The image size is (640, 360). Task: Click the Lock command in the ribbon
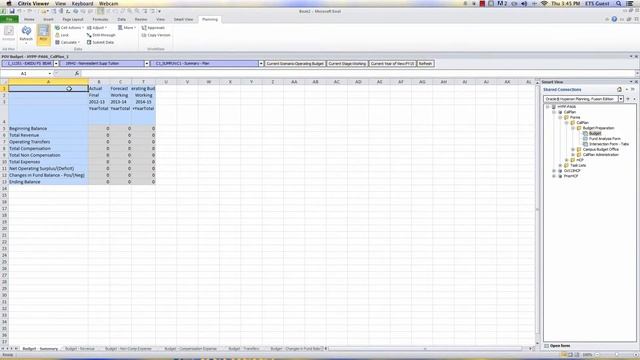point(62,35)
